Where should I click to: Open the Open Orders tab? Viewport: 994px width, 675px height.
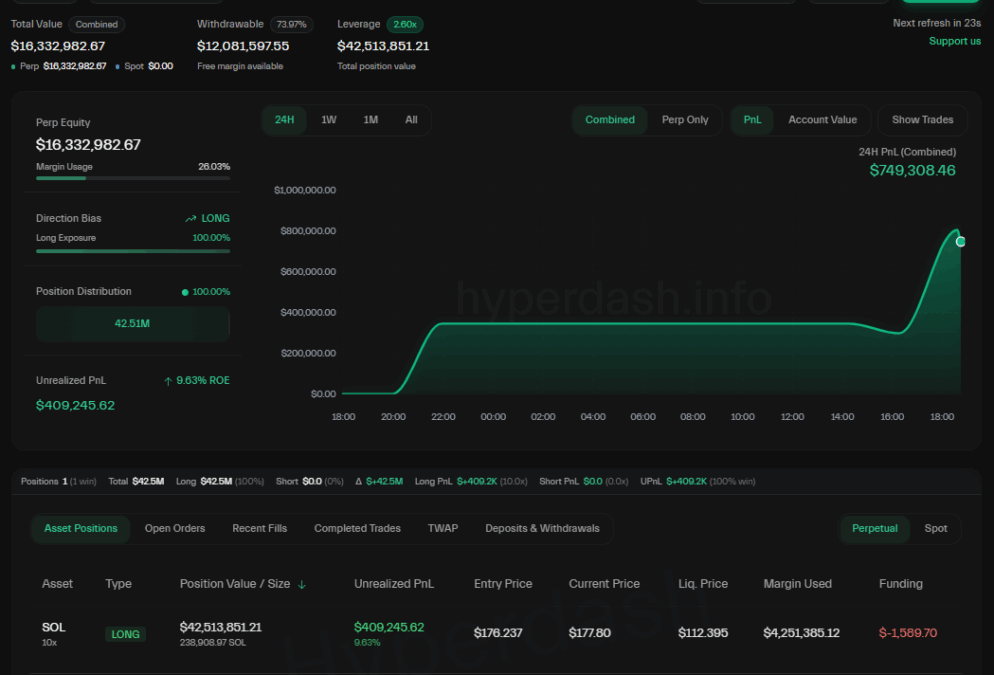pyautogui.click(x=175, y=529)
